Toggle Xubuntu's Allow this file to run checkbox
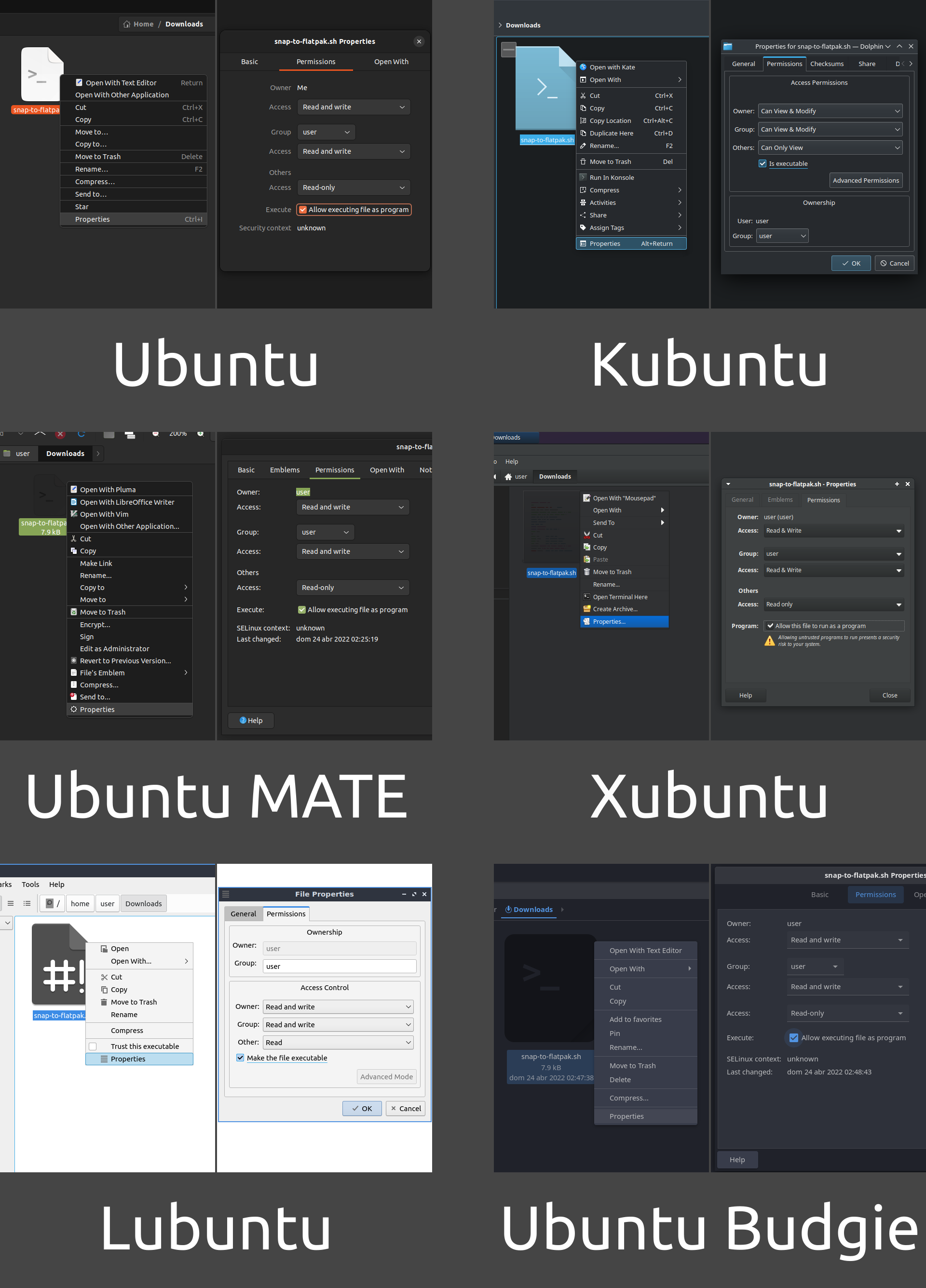This screenshot has height=1288, width=926. [770, 626]
